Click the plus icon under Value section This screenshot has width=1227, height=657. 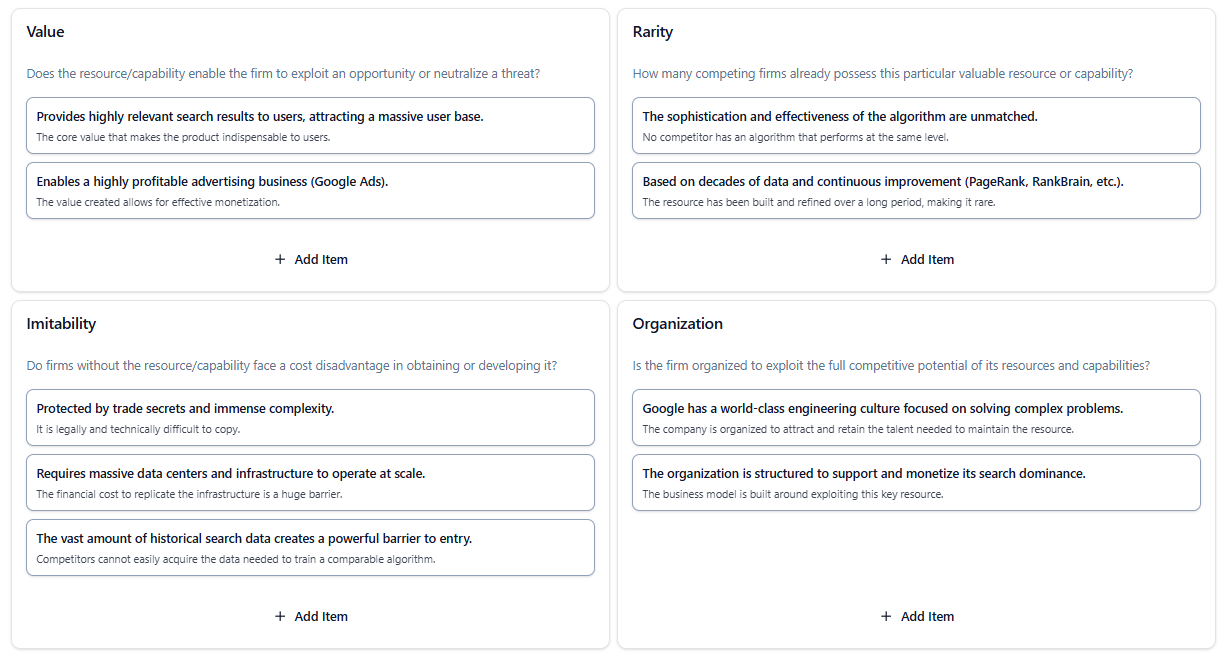click(280, 259)
